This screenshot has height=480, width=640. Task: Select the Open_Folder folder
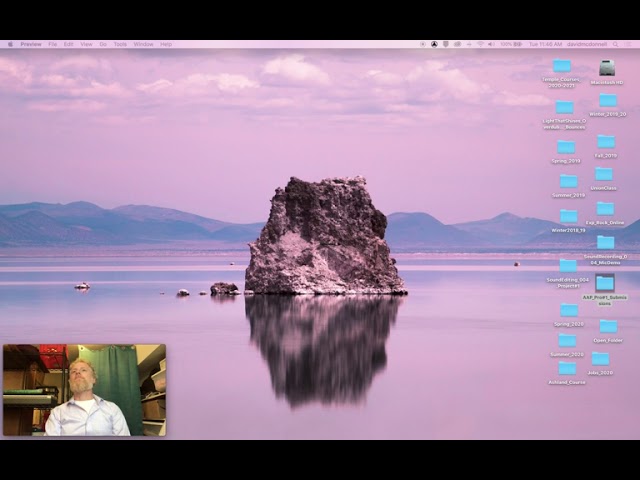click(608, 327)
